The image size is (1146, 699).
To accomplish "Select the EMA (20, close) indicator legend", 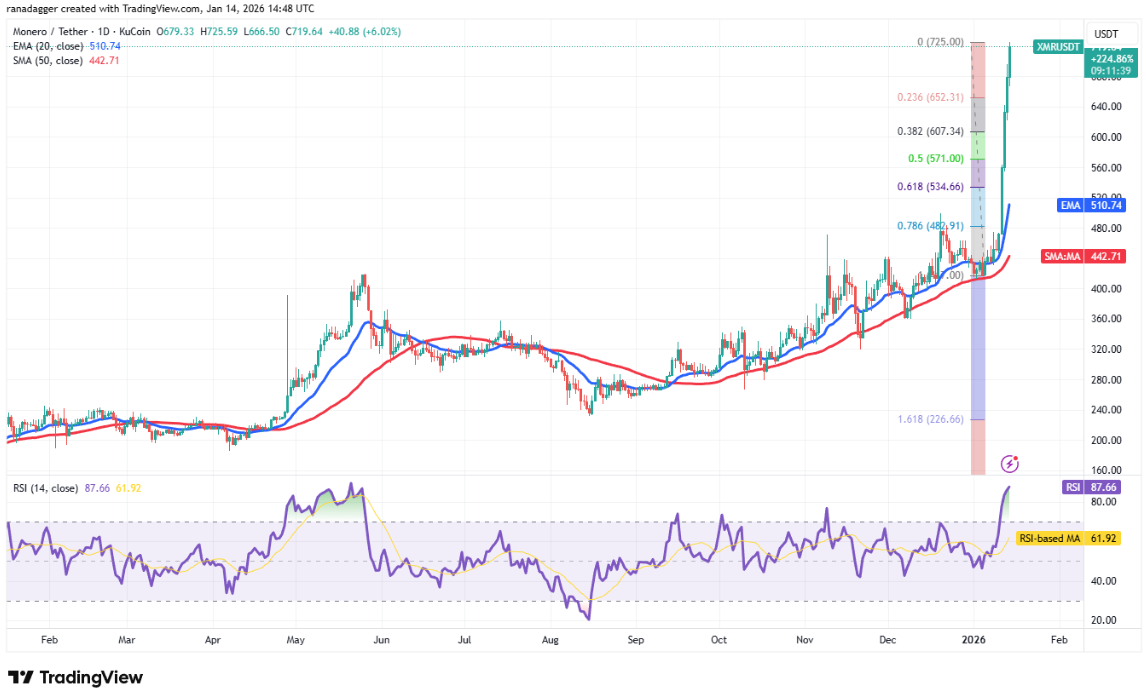I will 45,46.
